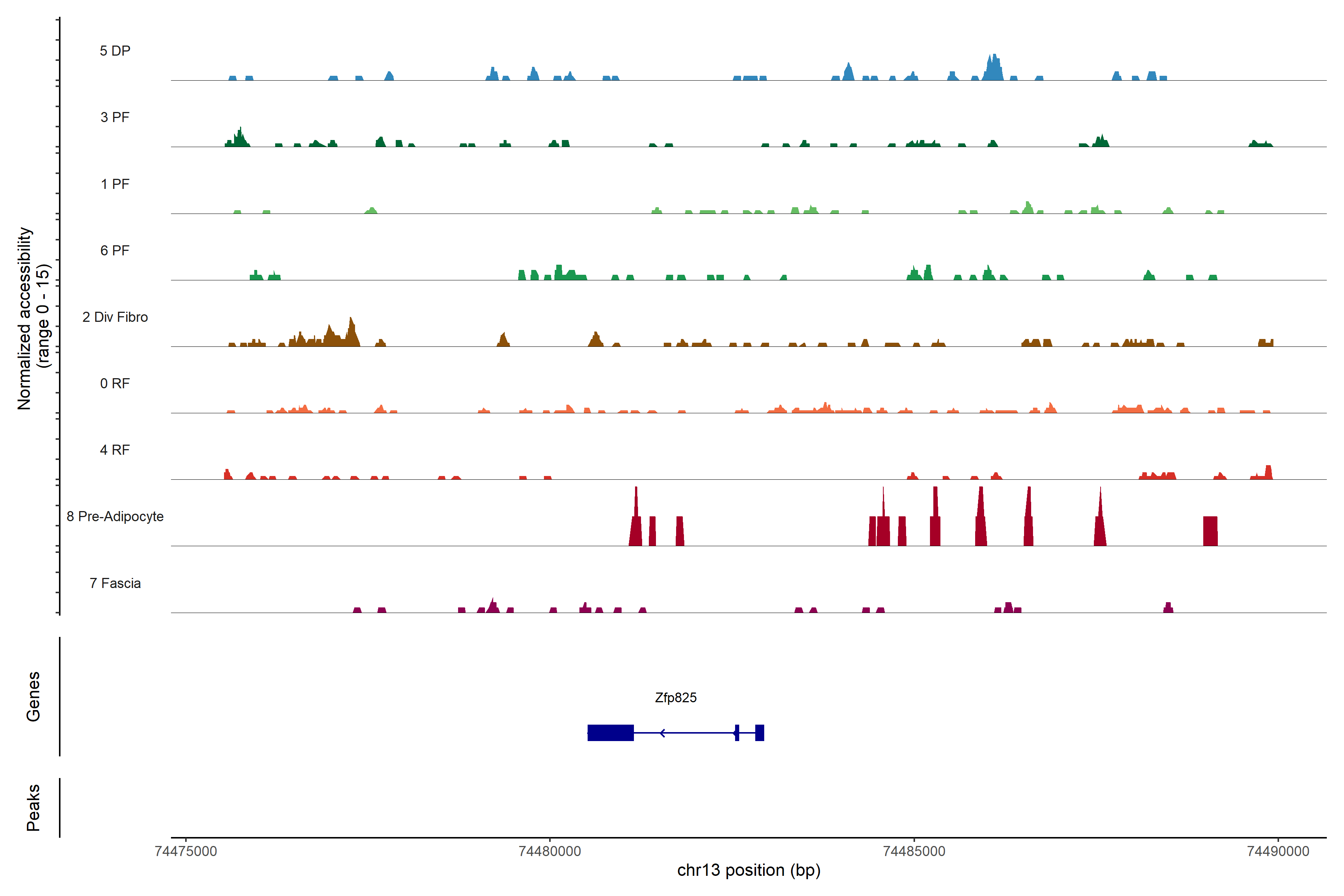Click the 74485000 axis tick label
This screenshot has height=896, width=1344.
tap(914, 851)
